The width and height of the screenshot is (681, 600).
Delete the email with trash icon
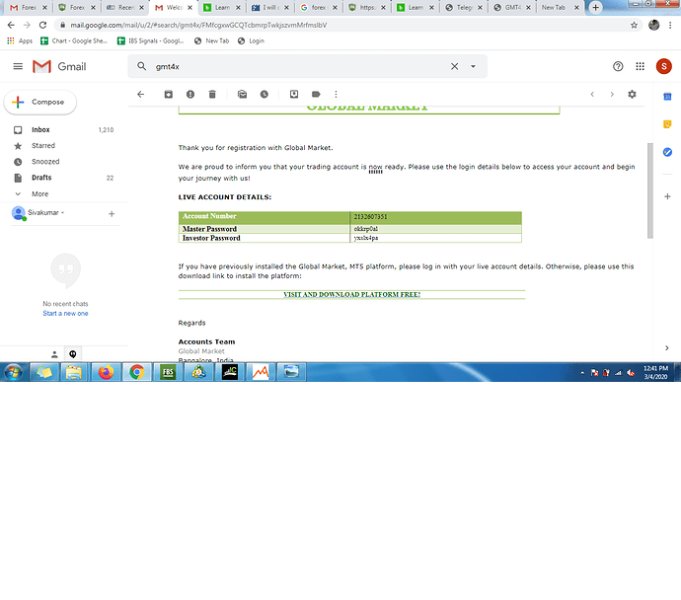(212, 94)
